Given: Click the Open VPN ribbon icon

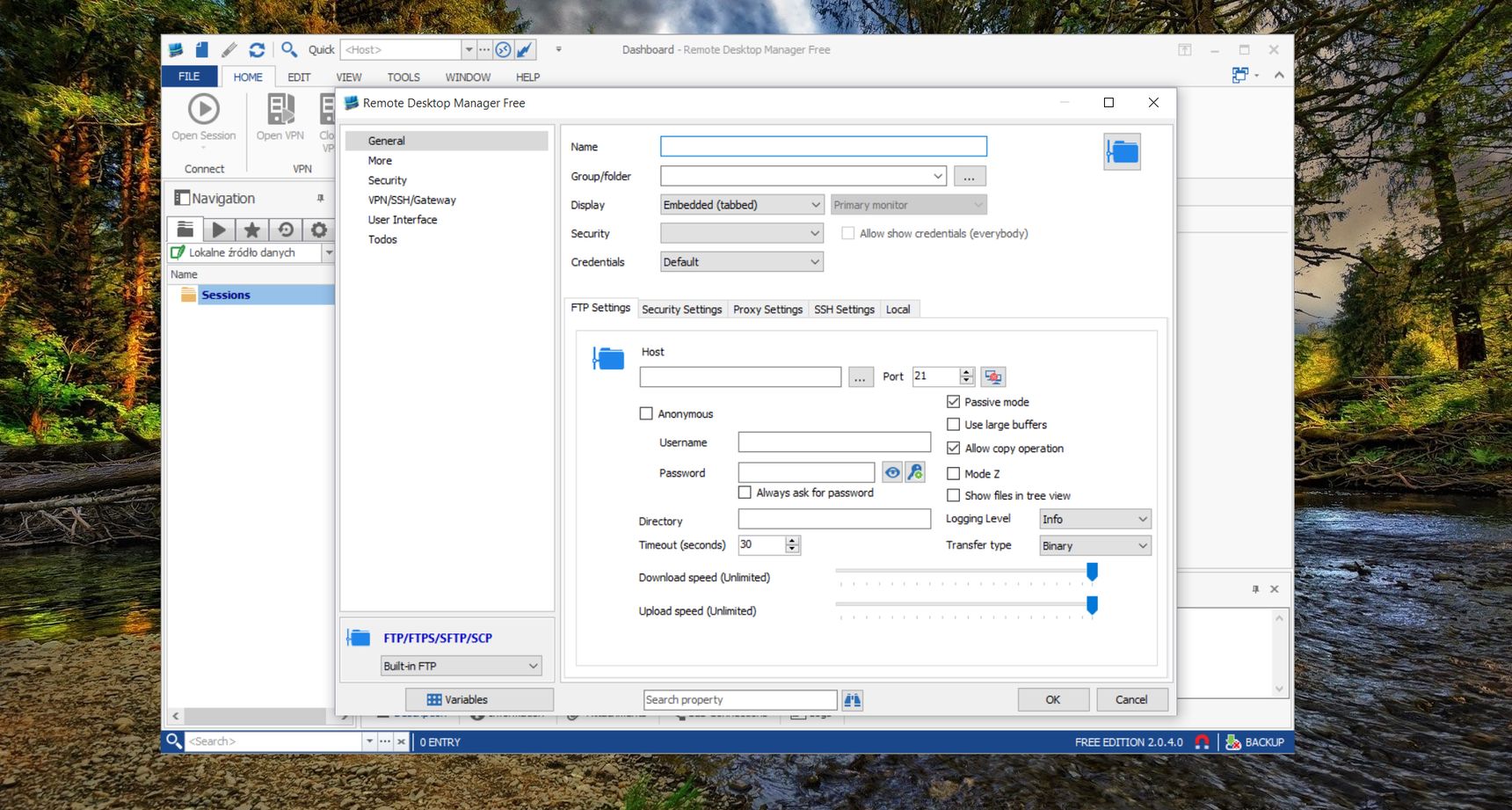Looking at the screenshot, I should pos(280,109).
